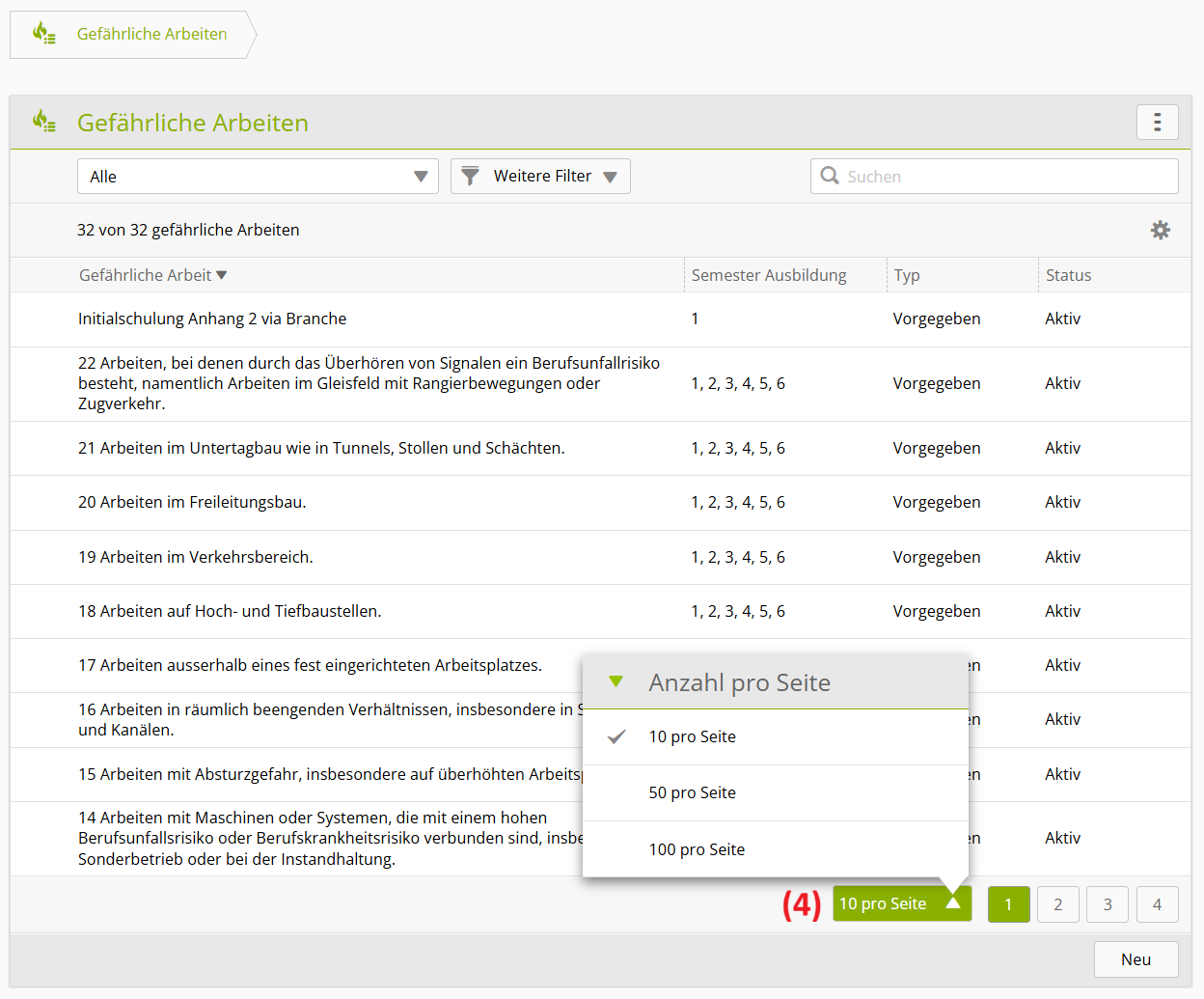The height and width of the screenshot is (999, 1204).
Task: Go to page 4
Action: point(1157,904)
